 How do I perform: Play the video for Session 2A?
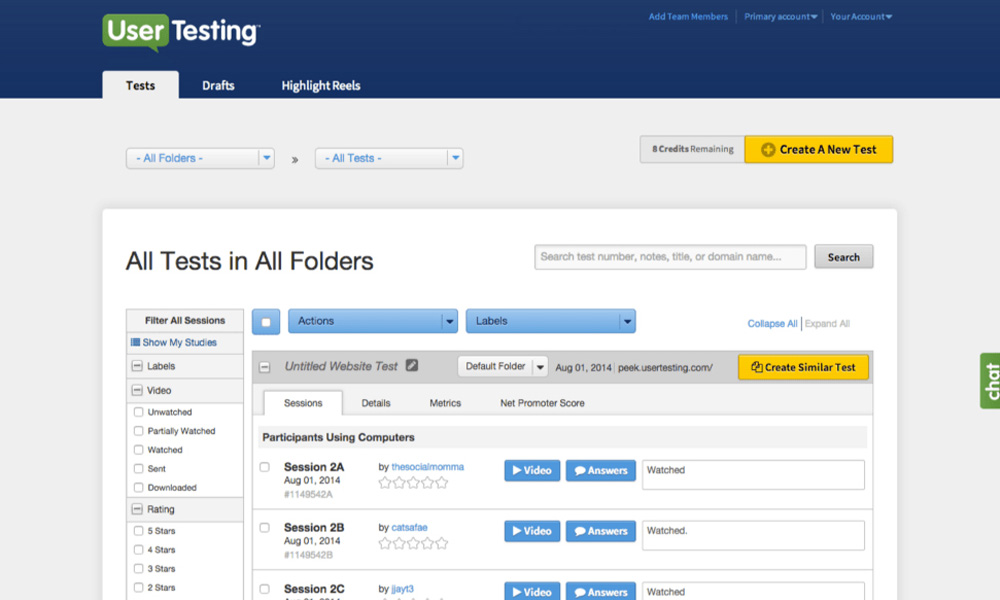click(x=531, y=470)
